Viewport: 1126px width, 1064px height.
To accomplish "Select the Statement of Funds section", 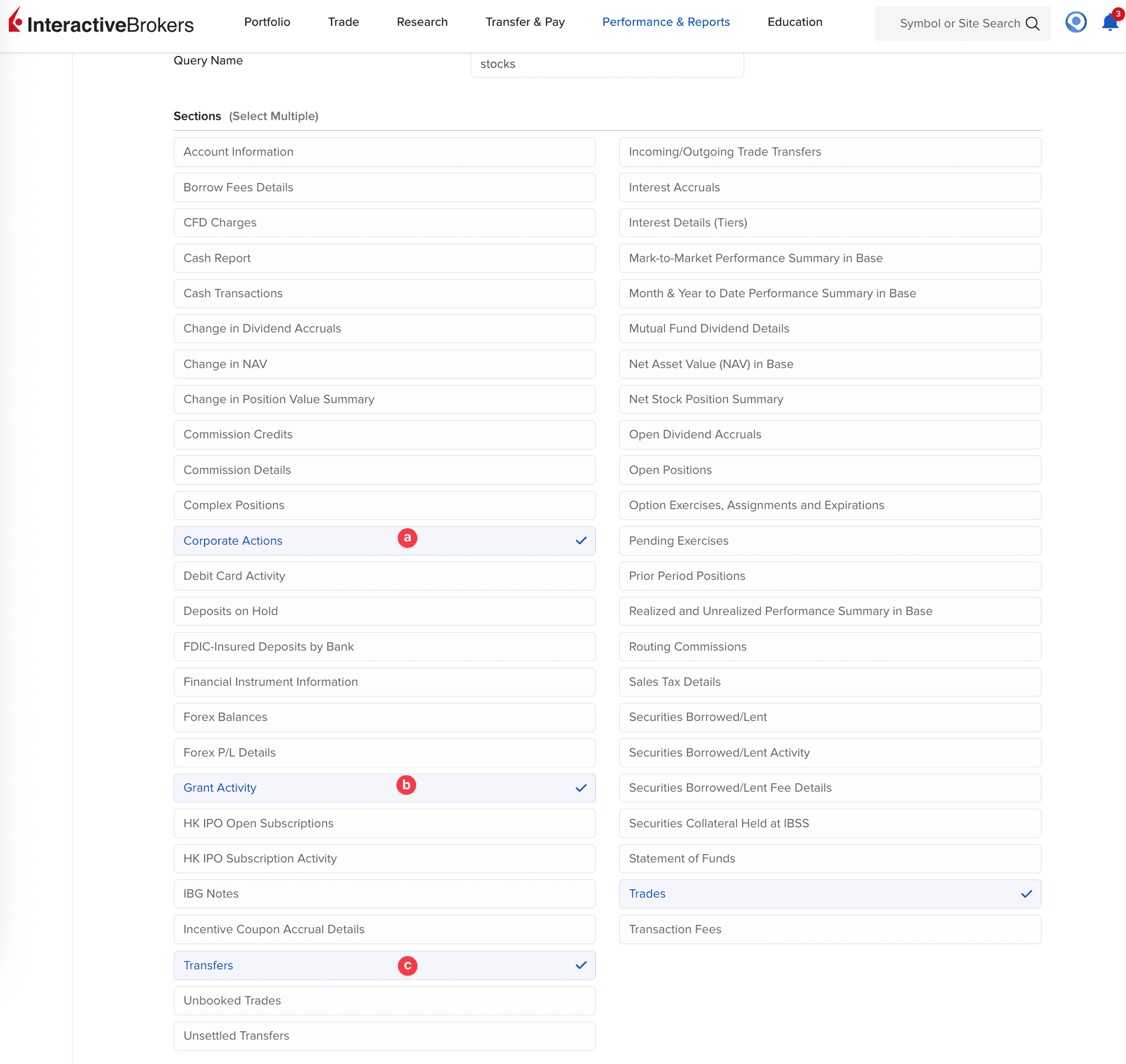I will 829,858.
